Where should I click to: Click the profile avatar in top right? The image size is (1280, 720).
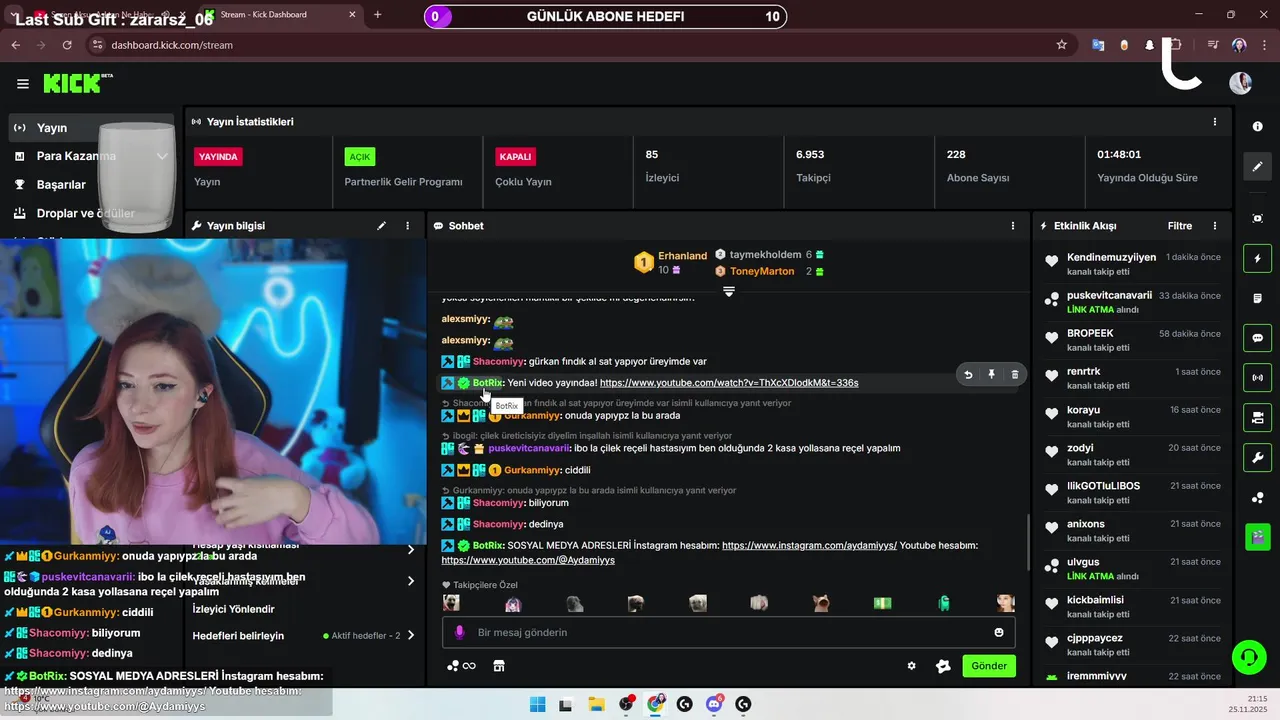click(x=1240, y=83)
